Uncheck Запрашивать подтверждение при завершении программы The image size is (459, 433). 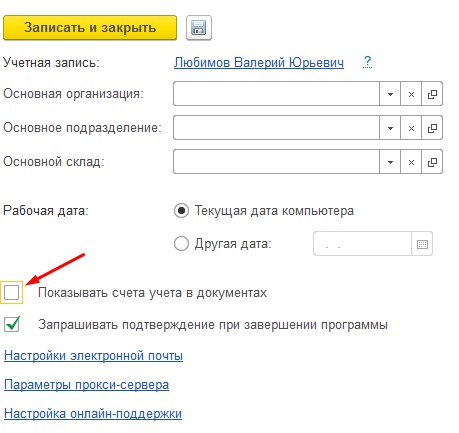12,324
